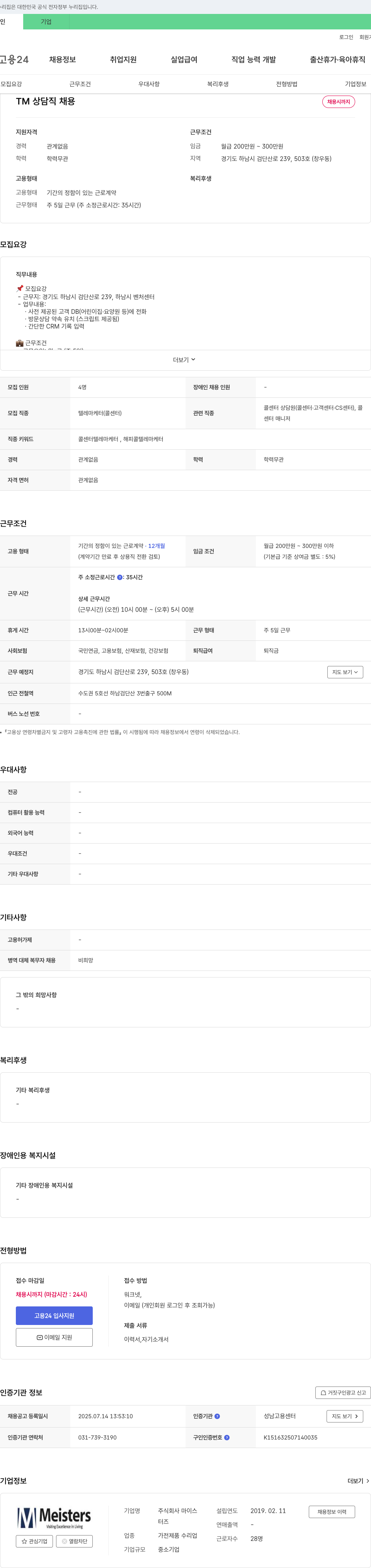Click 텔레마케터(콜센터) job type value
371x1568 pixels.
click(x=100, y=413)
